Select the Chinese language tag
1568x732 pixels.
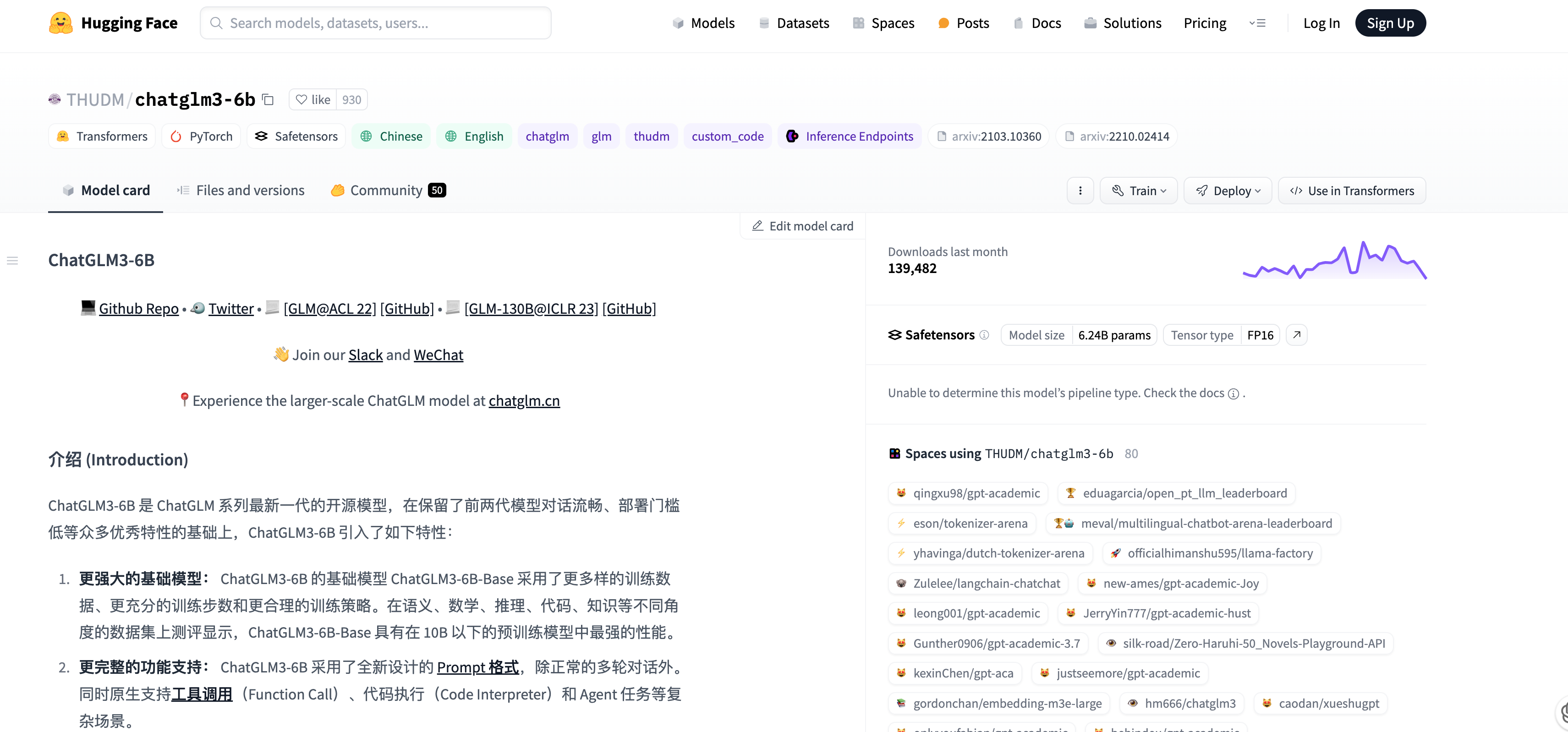[391, 137]
